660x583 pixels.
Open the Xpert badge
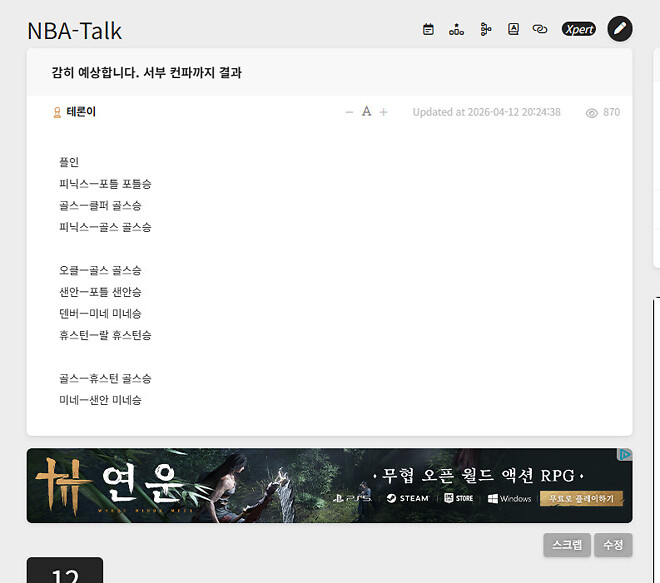[579, 29]
